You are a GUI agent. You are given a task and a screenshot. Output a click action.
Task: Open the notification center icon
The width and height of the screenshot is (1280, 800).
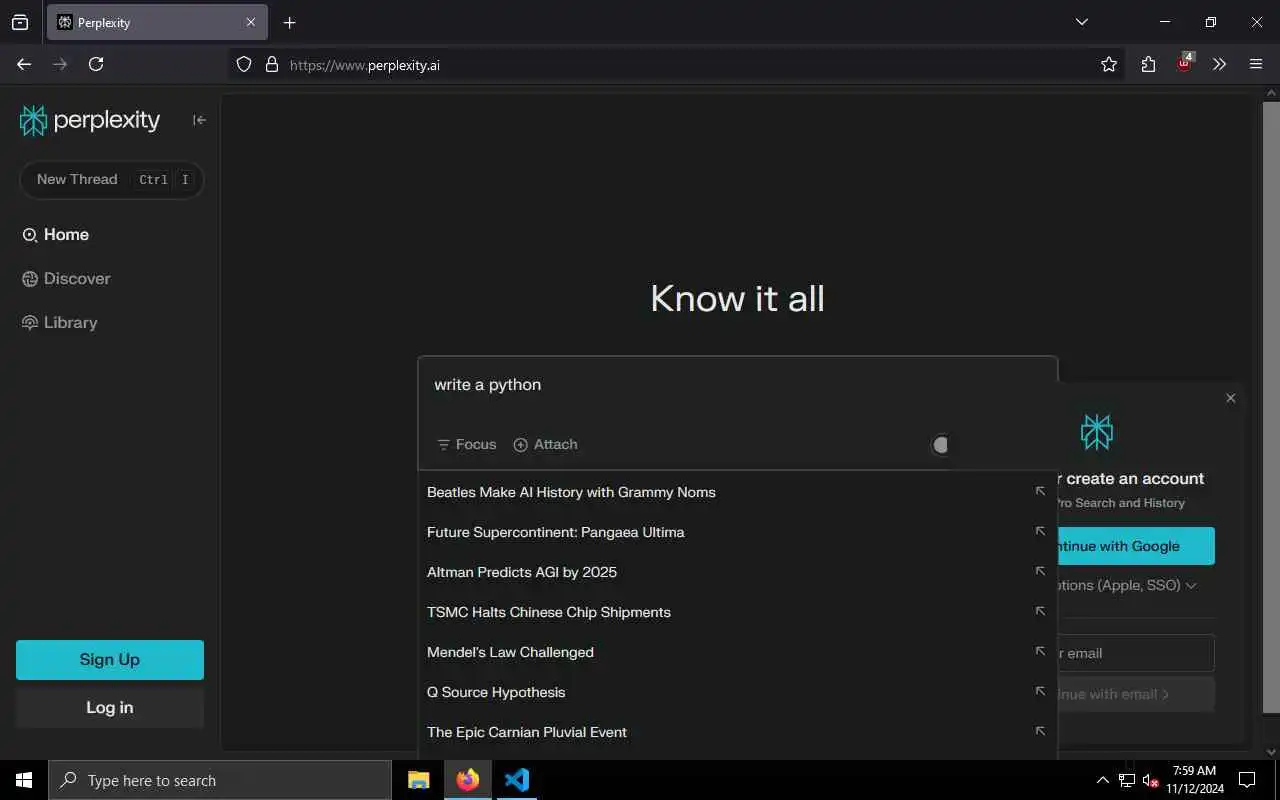tap(1247, 780)
